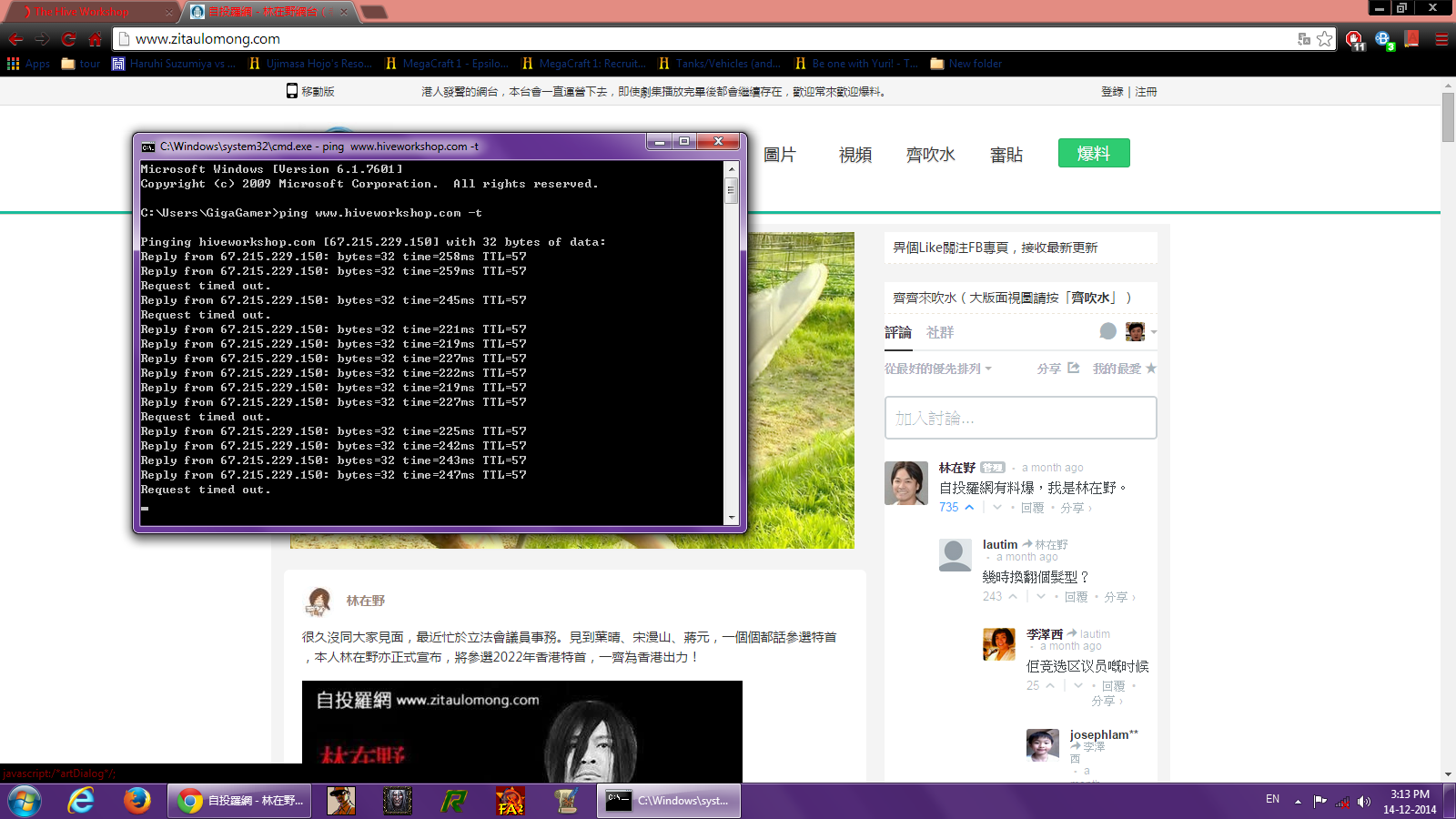Launch Firefox from the taskbar

(137, 801)
